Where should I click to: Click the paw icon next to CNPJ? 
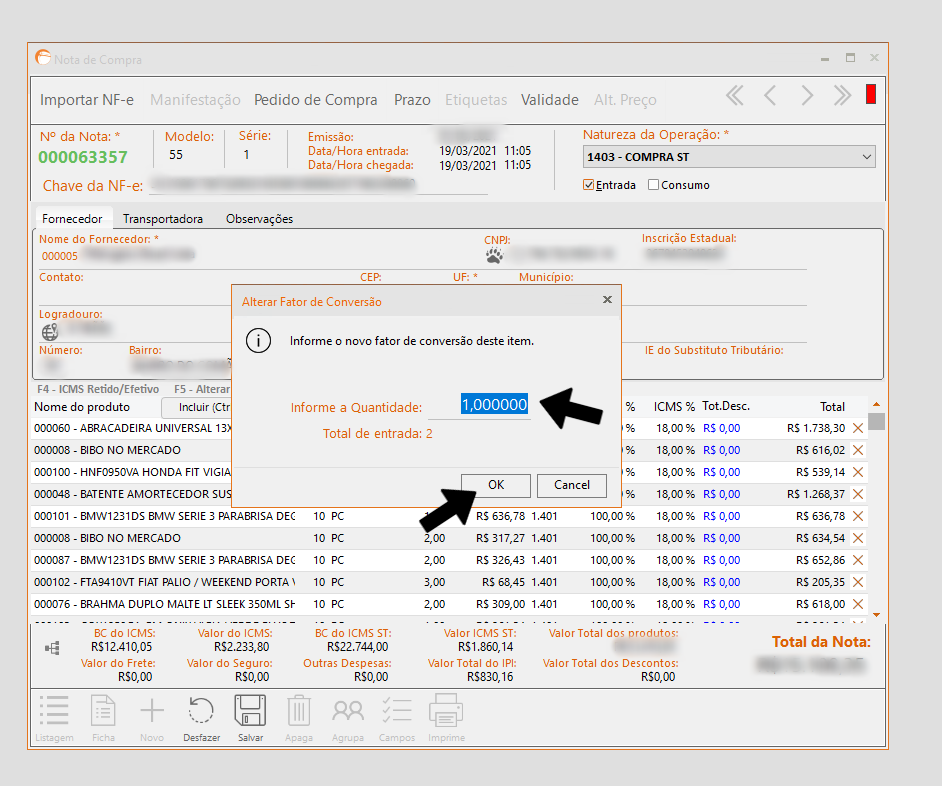point(494,256)
